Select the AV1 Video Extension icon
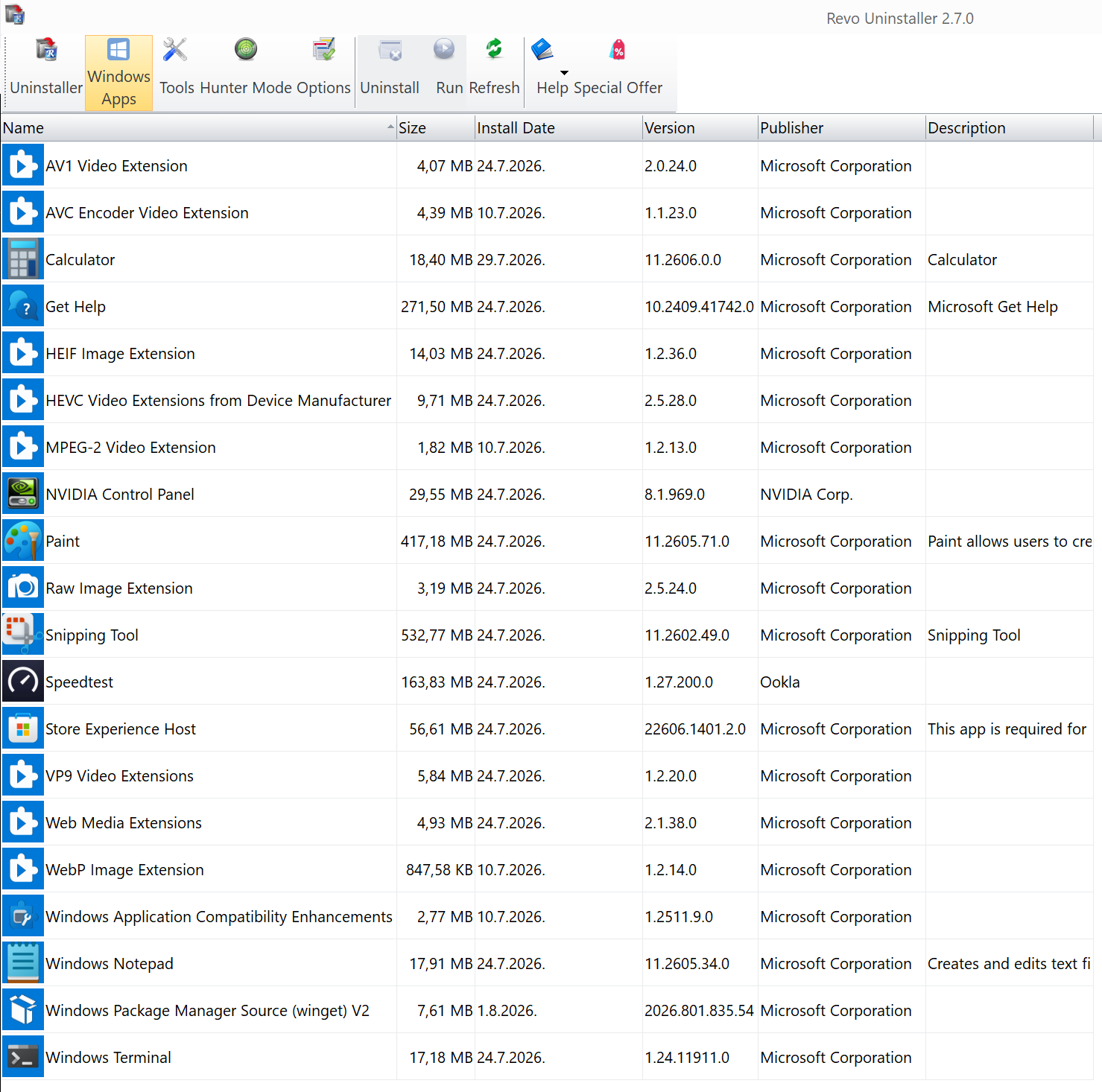 click(23, 165)
